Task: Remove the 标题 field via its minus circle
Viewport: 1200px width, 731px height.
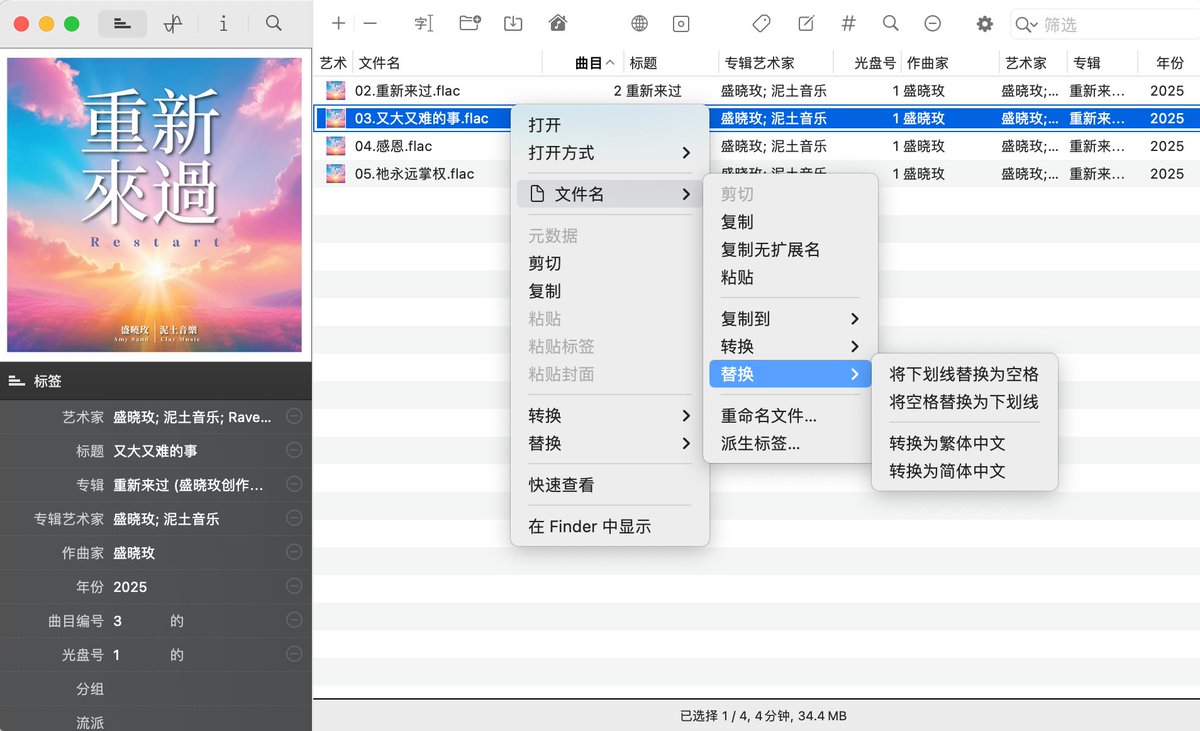Action: (294, 450)
